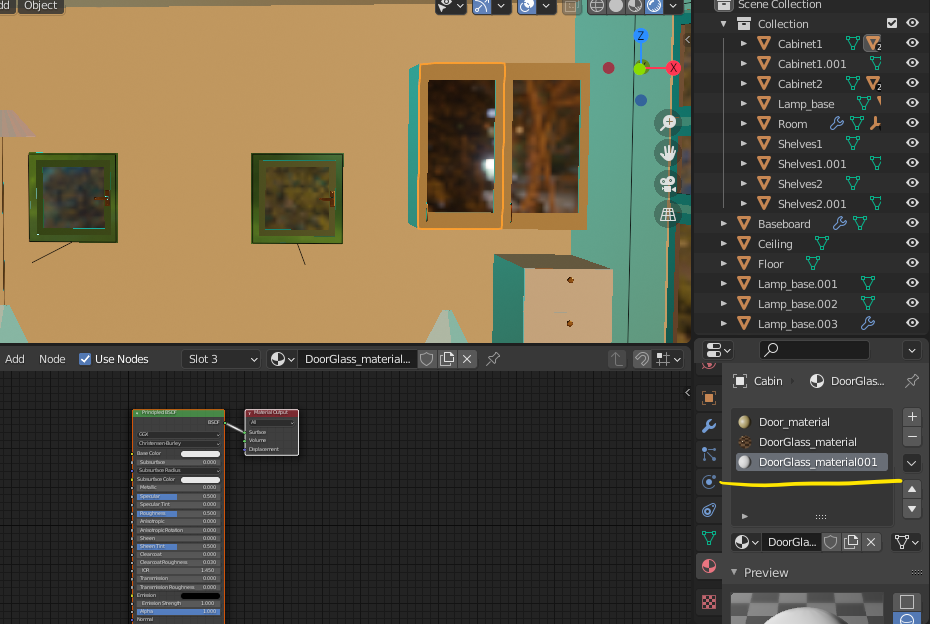
Task: Click Cabin object breadcrumb in properties
Action: pos(757,381)
